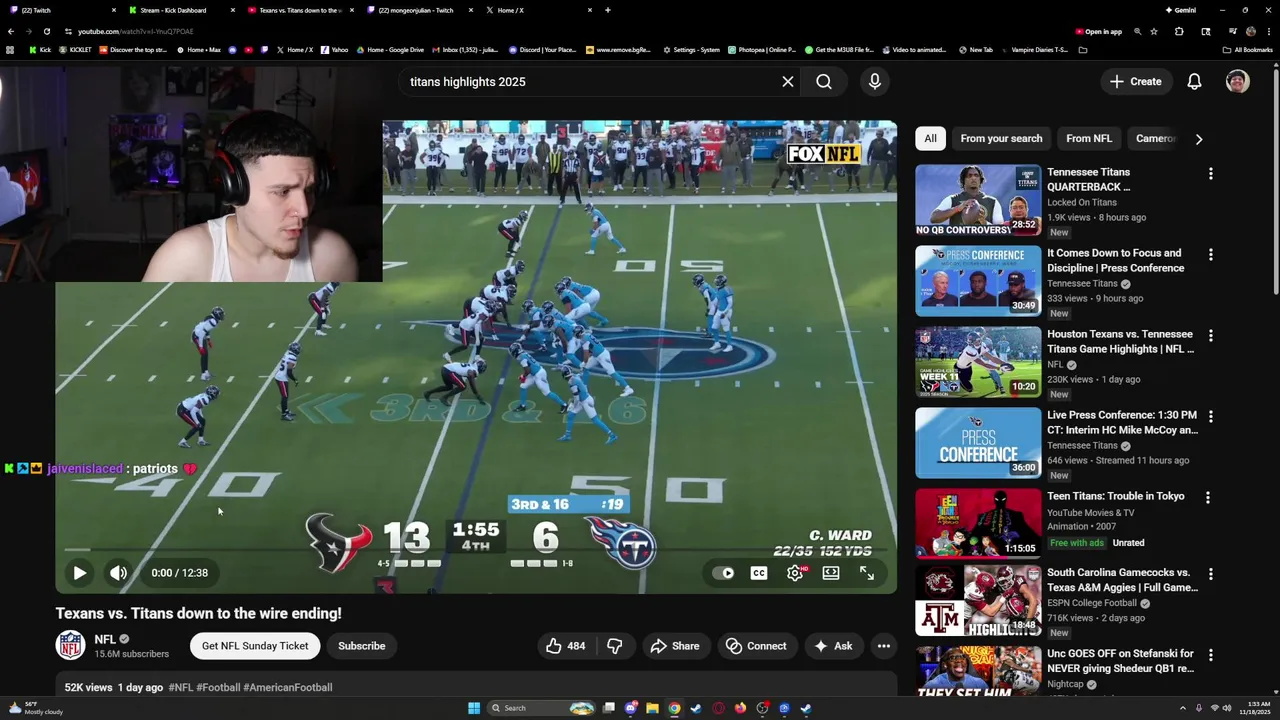This screenshot has width=1280, height=720.
Task: Open the Chrome three-dot menu
Action: coord(1270,31)
